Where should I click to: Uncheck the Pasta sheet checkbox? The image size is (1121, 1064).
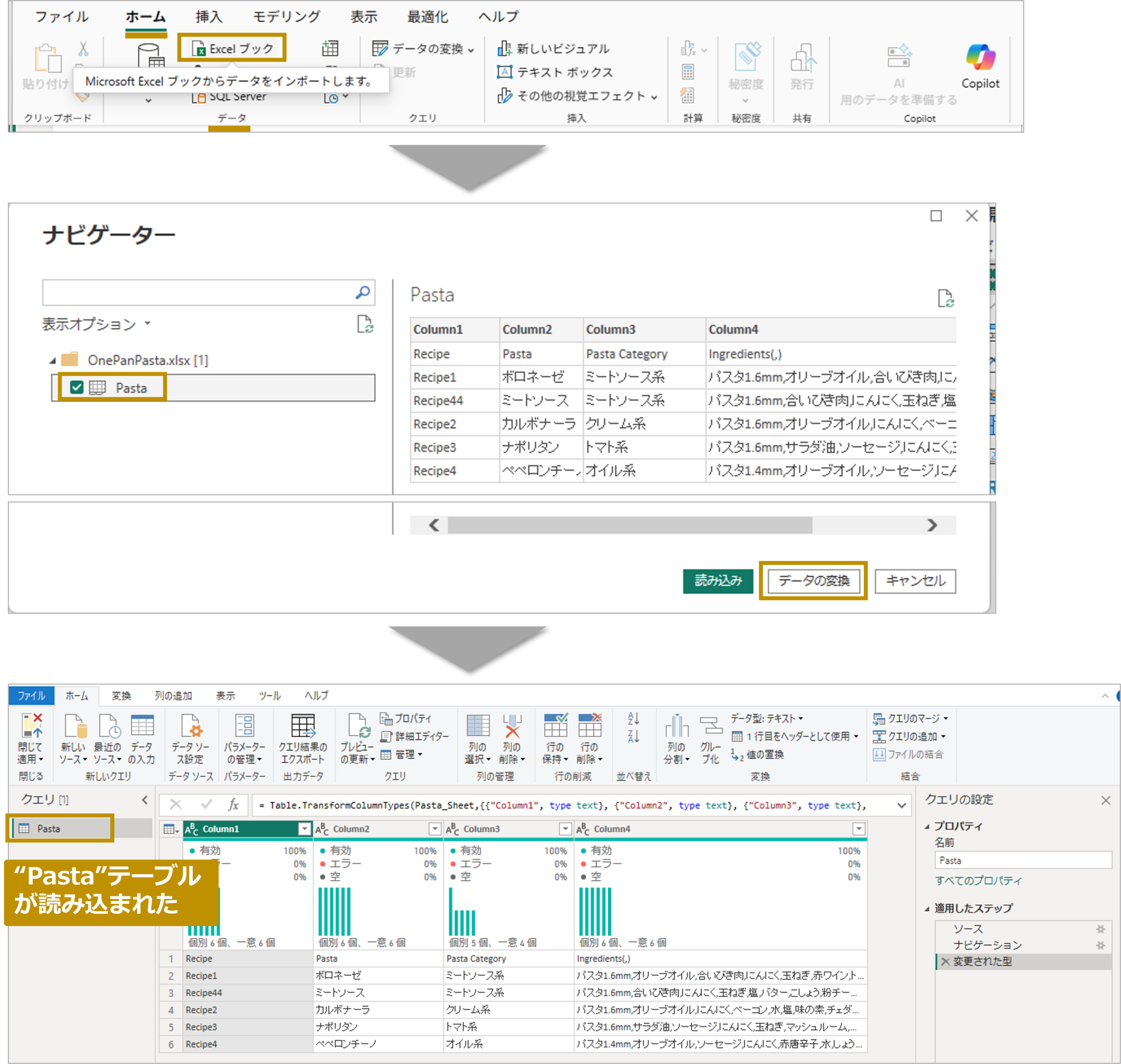click(77, 388)
